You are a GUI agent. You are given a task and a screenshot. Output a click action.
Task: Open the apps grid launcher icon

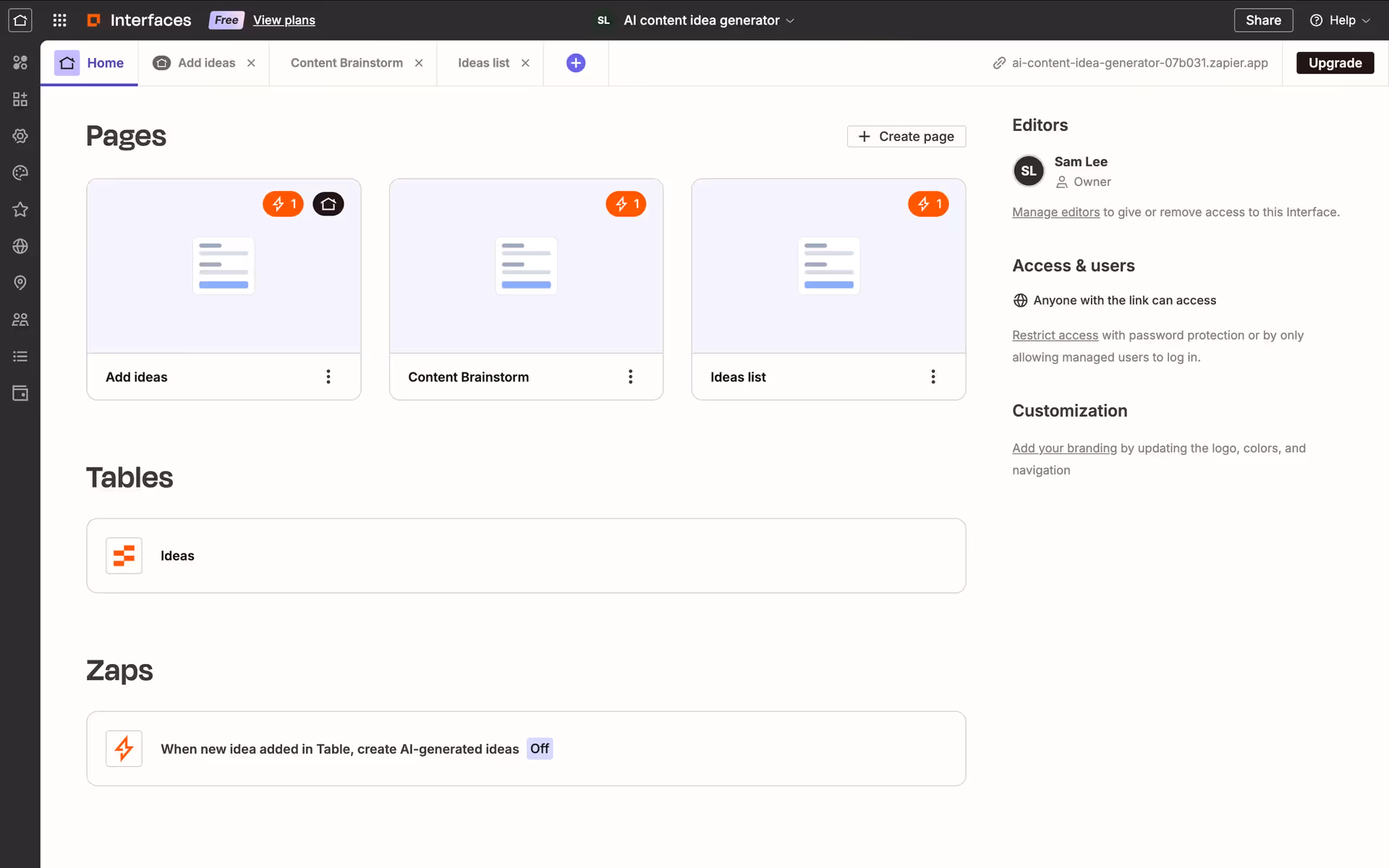coord(60,20)
